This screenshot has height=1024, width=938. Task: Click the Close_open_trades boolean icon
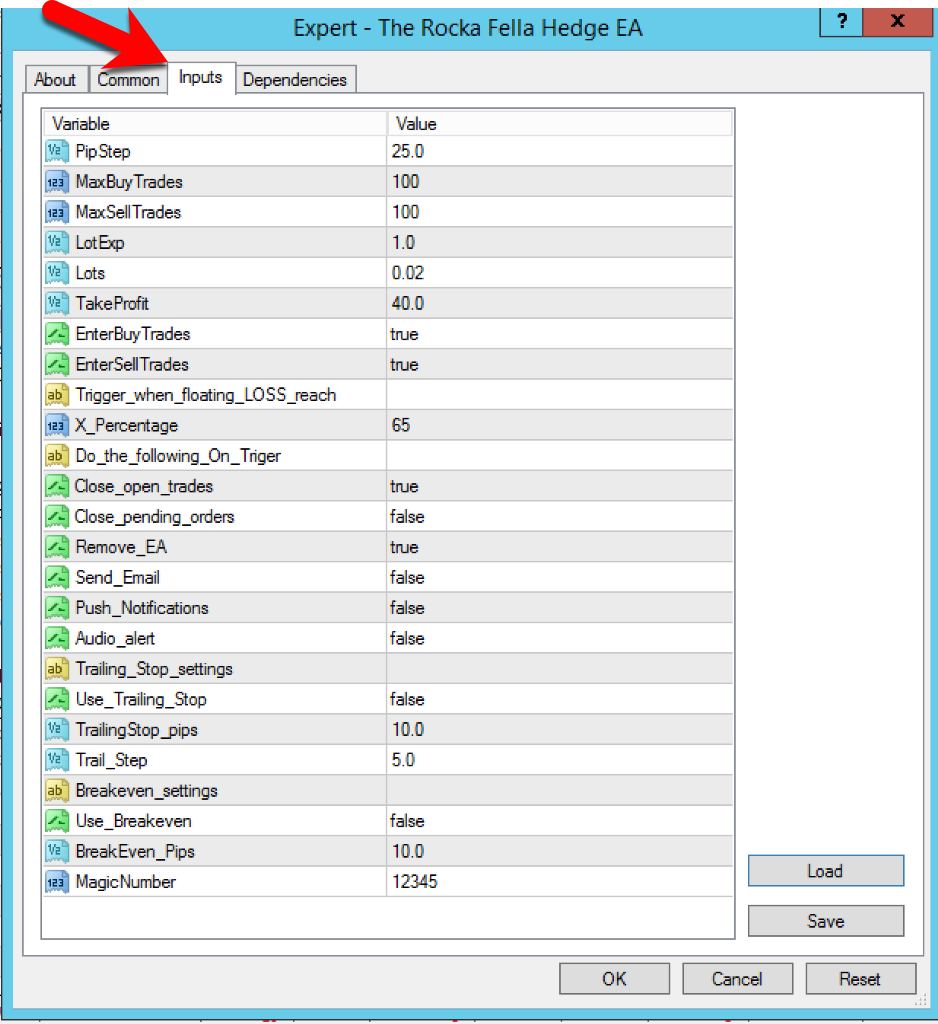coord(57,487)
